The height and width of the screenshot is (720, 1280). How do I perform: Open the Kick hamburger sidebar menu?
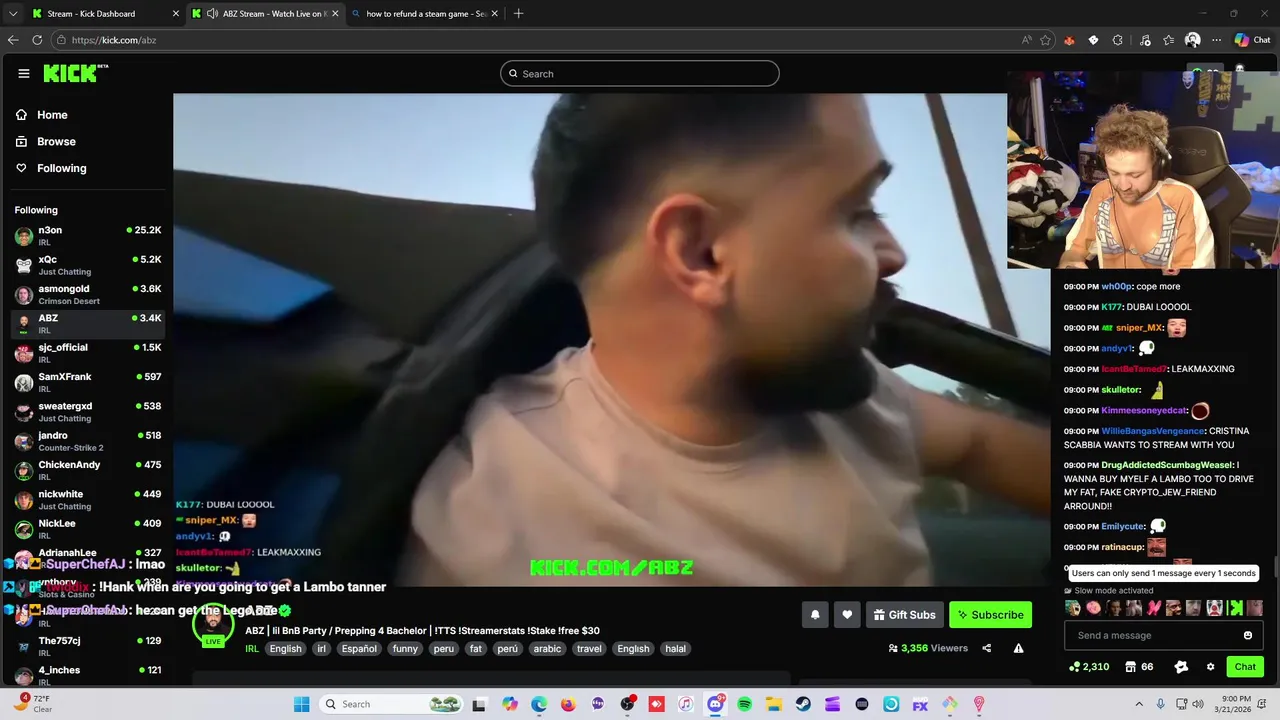tap(23, 73)
